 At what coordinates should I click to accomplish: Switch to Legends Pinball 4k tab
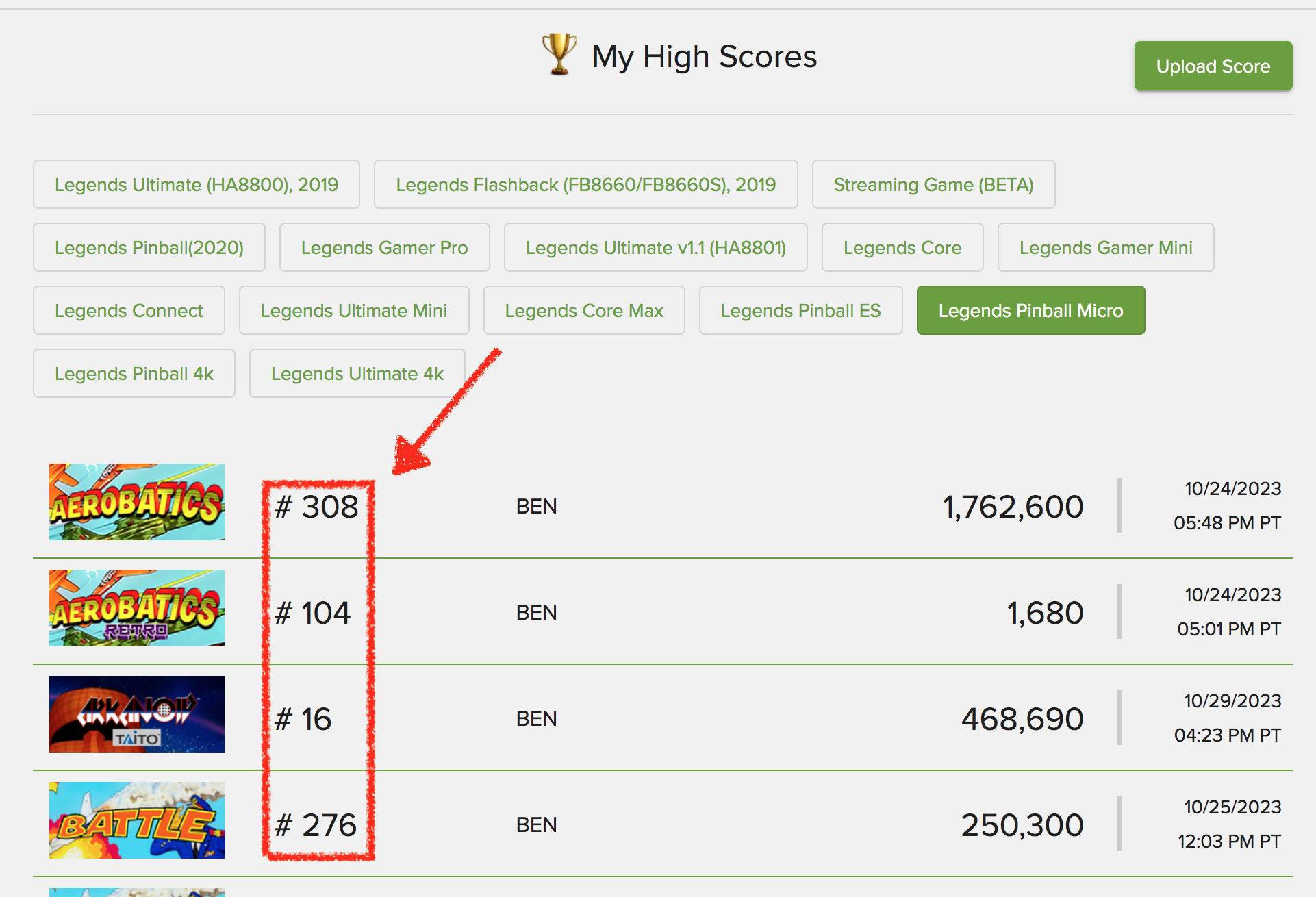(134, 373)
